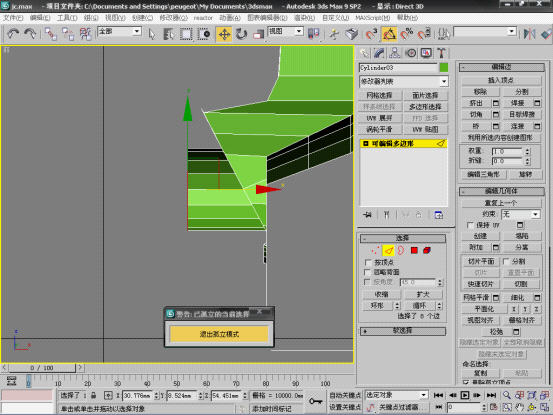553x415 pixels.
Task: Open the 约束 constraint dropdown
Action: click(521, 214)
